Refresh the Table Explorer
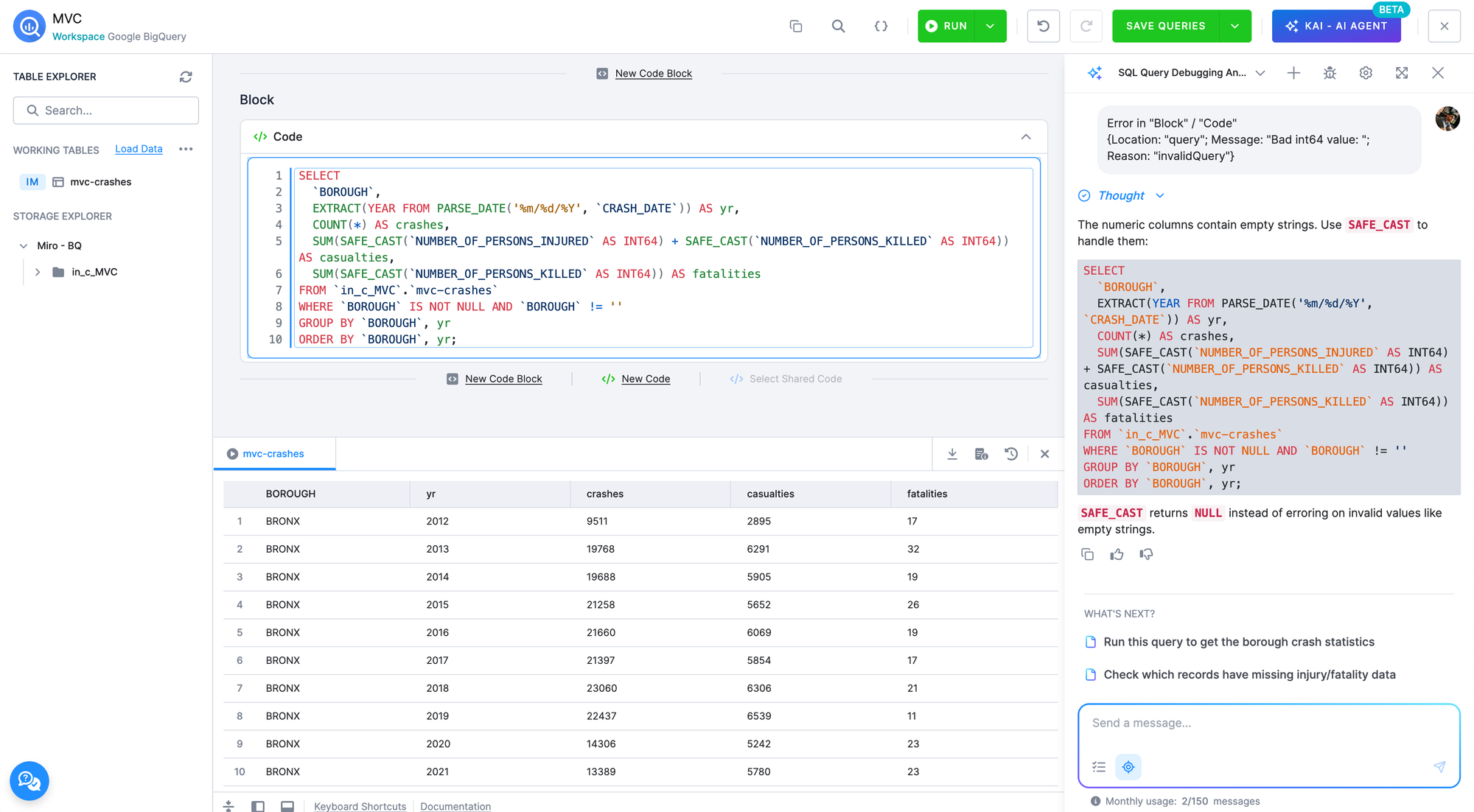The image size is (1474, 812). (186, 77)
